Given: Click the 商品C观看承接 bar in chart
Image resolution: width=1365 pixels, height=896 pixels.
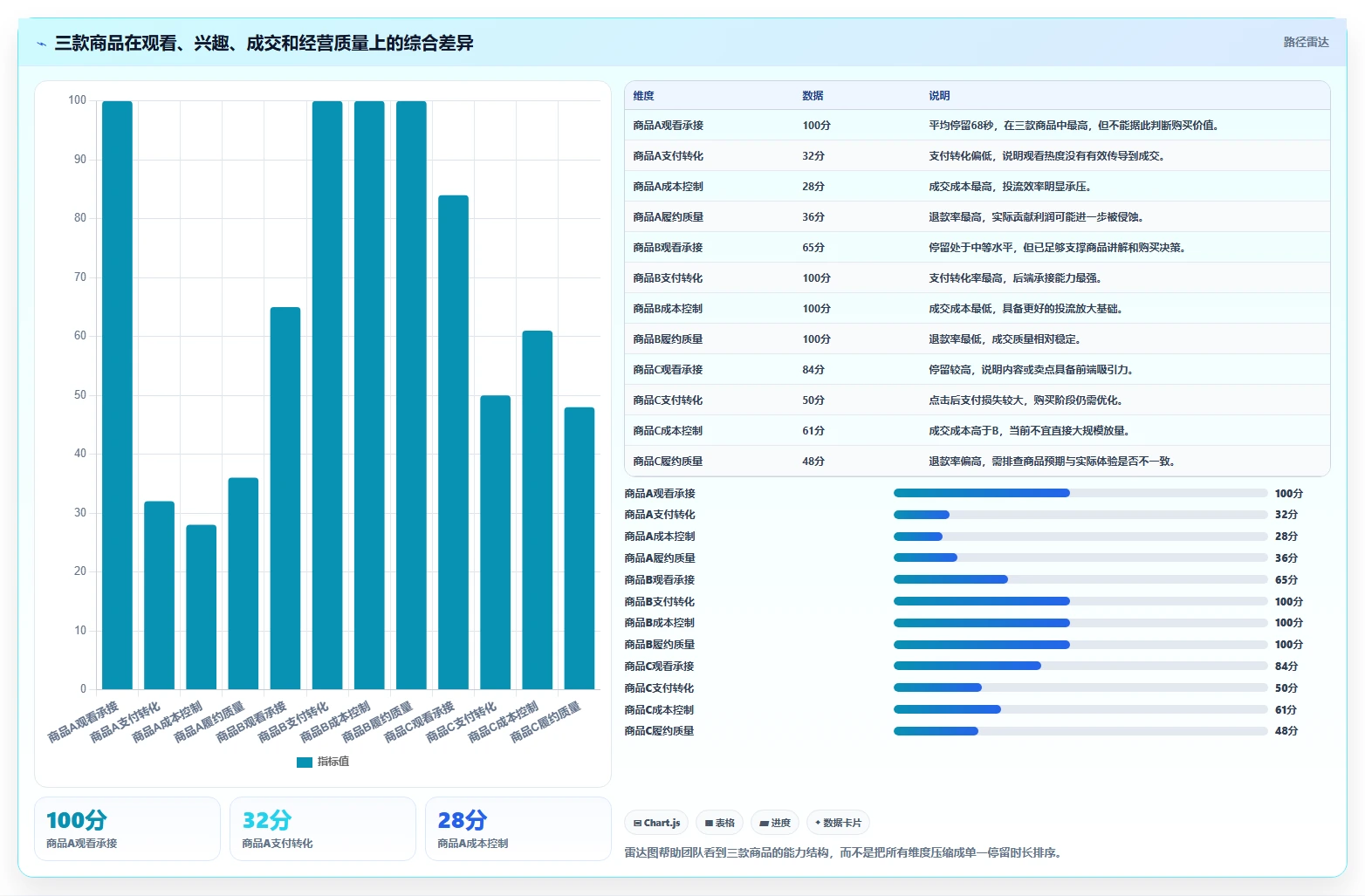Looking at the screenshot, I should pyautogui.click(x=453, y=442).
